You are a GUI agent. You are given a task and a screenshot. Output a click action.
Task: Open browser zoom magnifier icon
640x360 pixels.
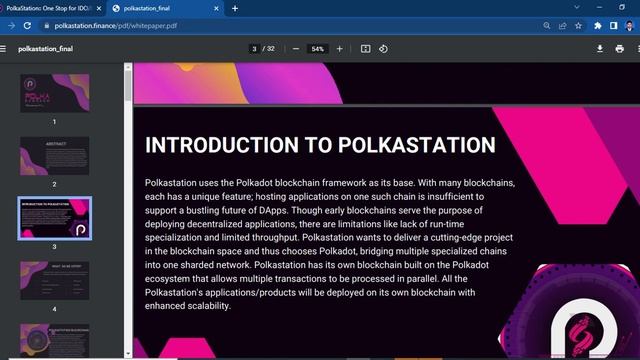click(547, 26)
